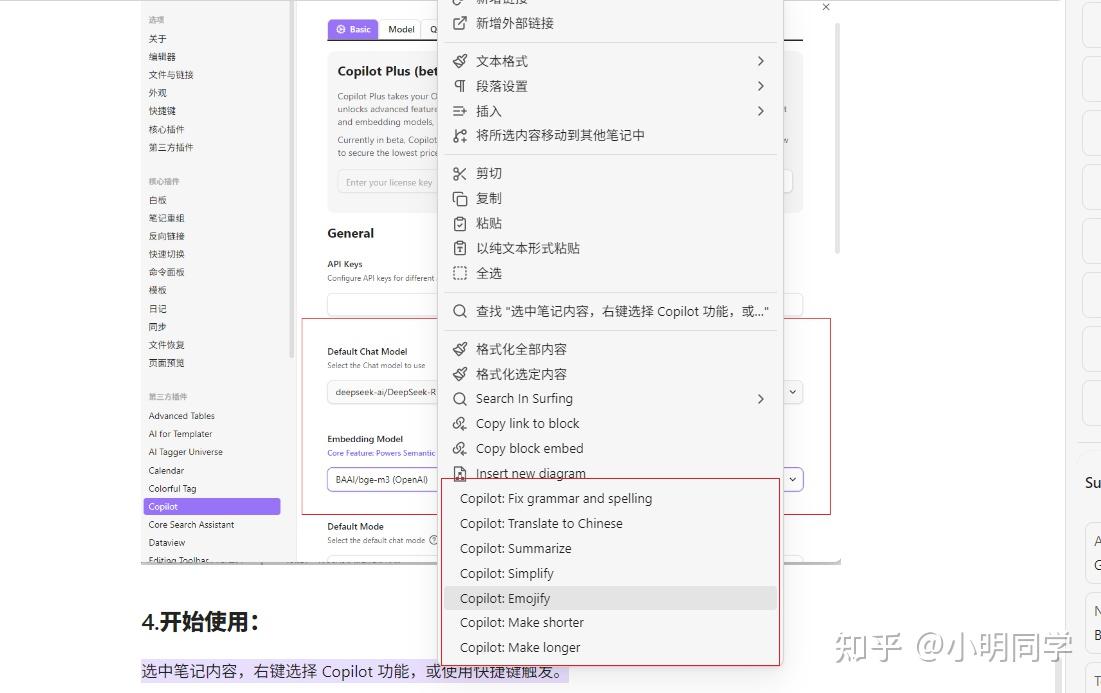This screenshot has height=693, width=1101.
Task: Click the Copy block embed icon
Action: (x=460, y=448)
